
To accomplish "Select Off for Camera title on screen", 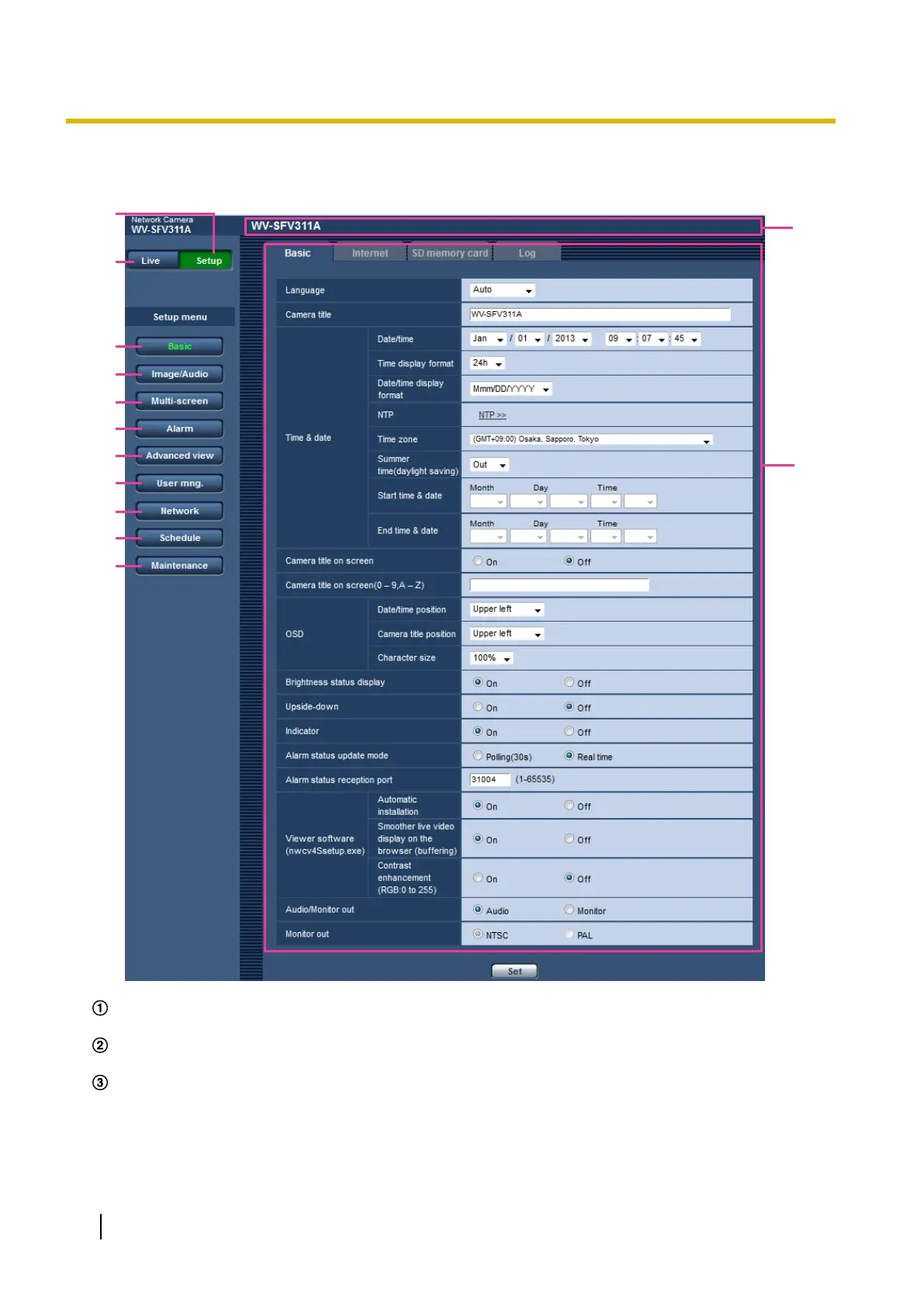I will [x=569, y=561].
